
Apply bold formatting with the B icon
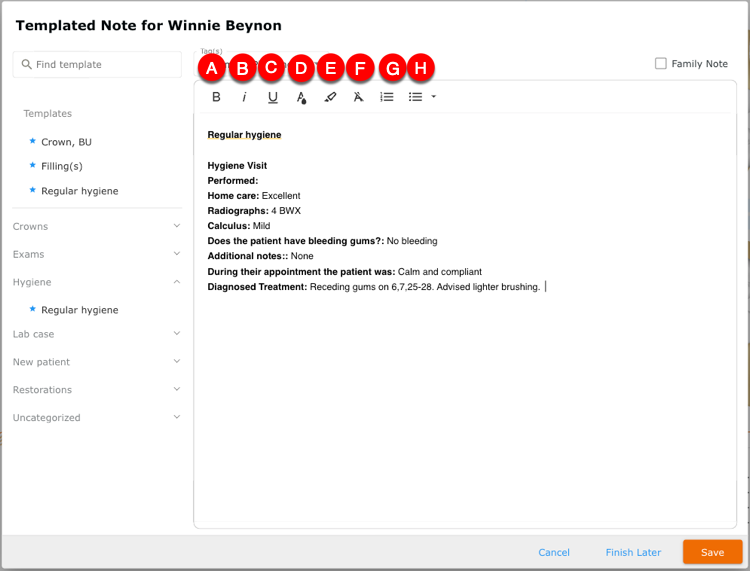(216, 97)
